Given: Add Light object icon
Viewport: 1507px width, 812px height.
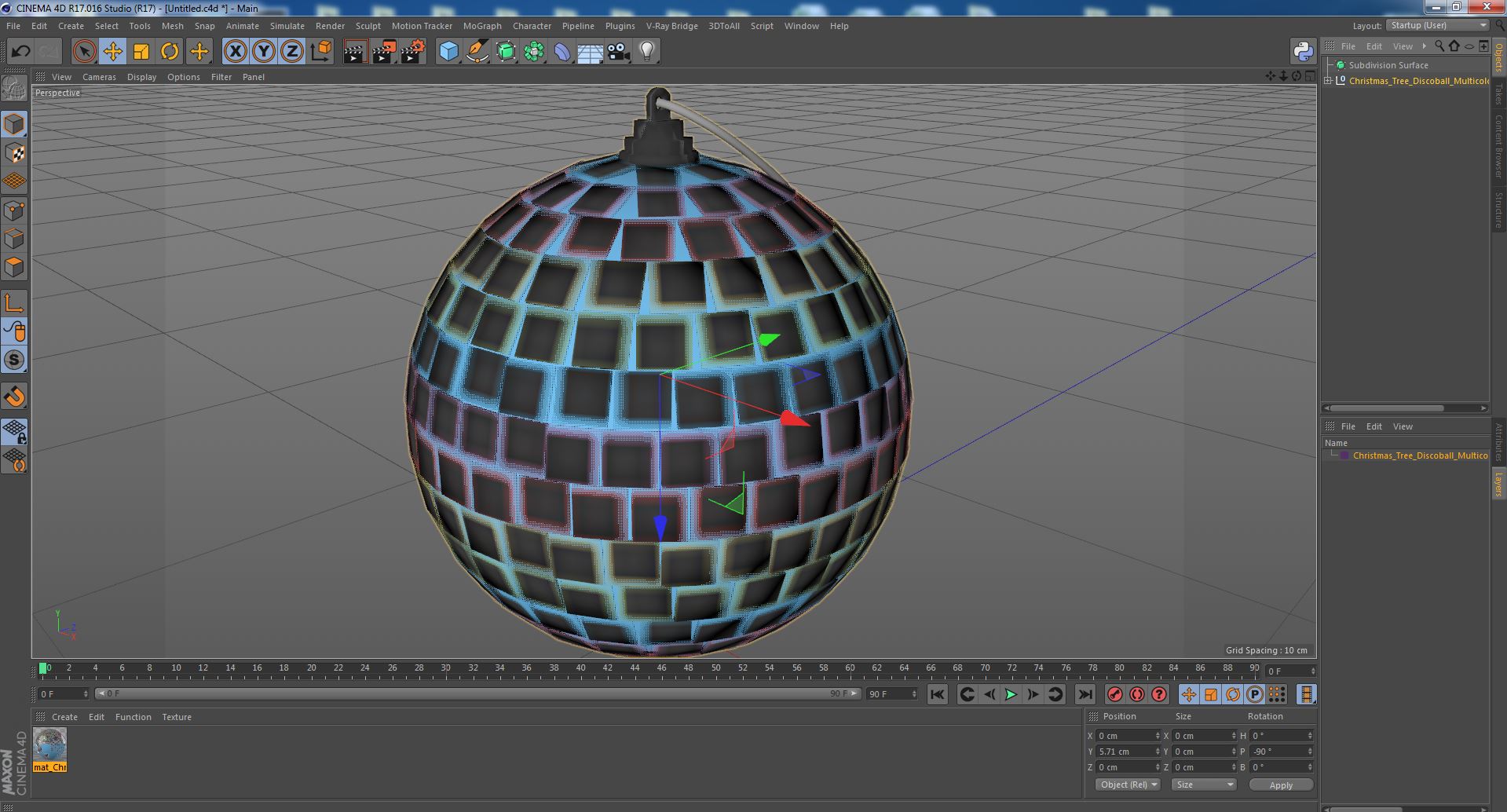Looking at the screenshot, I should pyautogui.click(x=647, y=52).
